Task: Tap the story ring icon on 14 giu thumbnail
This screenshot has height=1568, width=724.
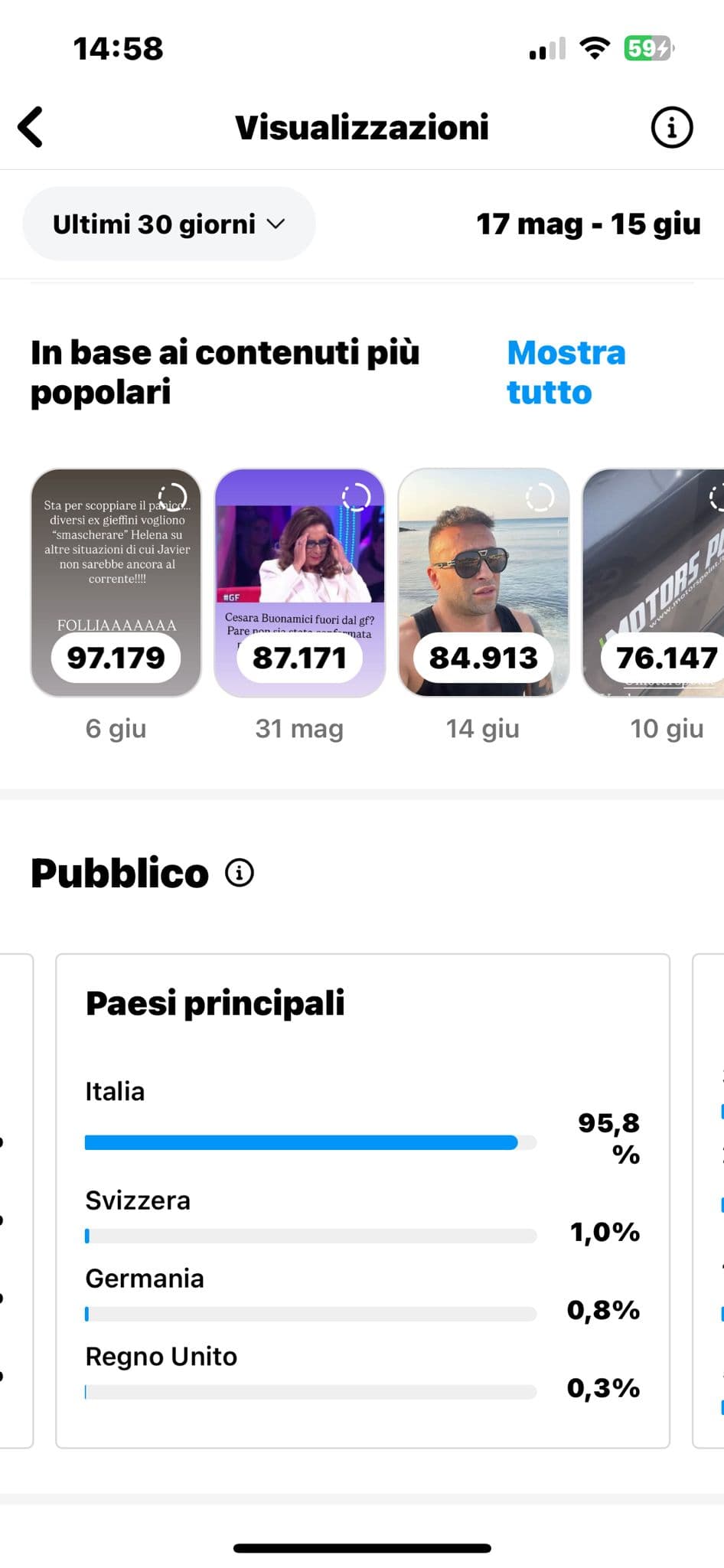Action: pos(540,498)
